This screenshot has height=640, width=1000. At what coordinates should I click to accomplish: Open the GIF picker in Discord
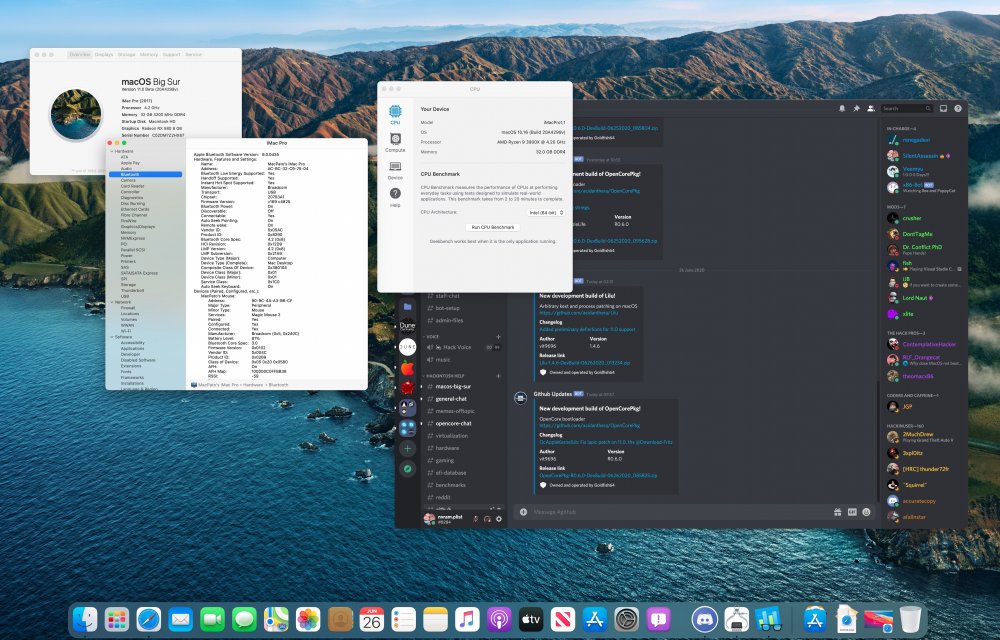tap(852, 512)
